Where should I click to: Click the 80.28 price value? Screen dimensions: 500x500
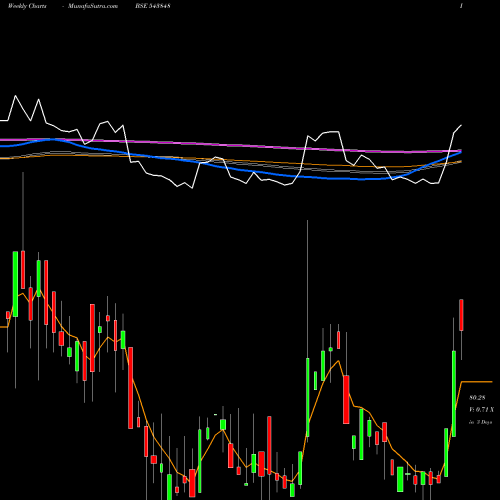click(477, 398)
